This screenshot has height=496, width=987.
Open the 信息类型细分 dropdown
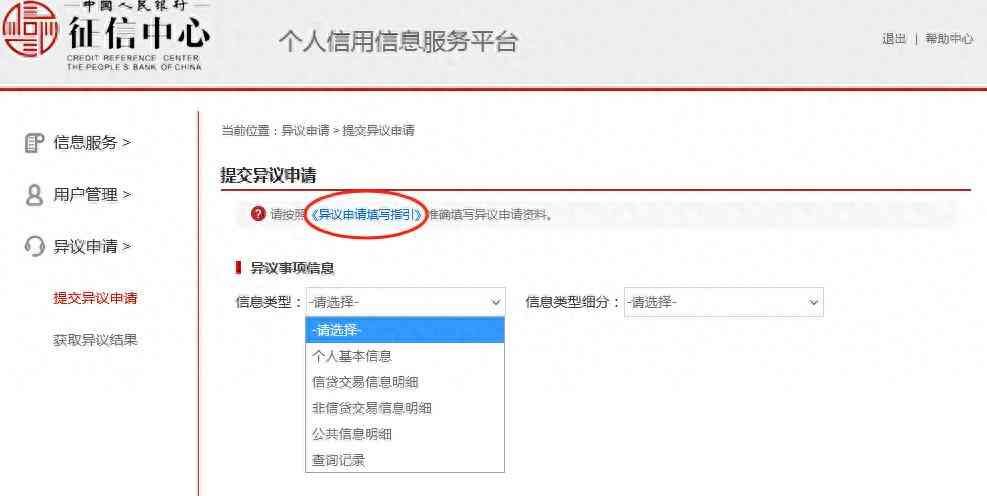[724, 303]
